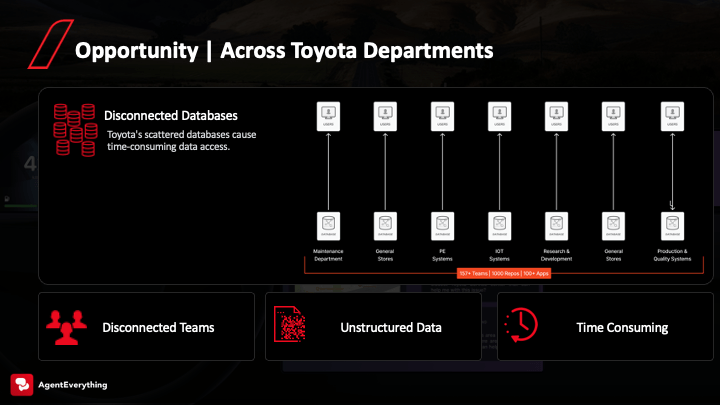Click the General Stores database icon beside Maintenance Department
720x405 pixels.
click(x=385, y=226)
